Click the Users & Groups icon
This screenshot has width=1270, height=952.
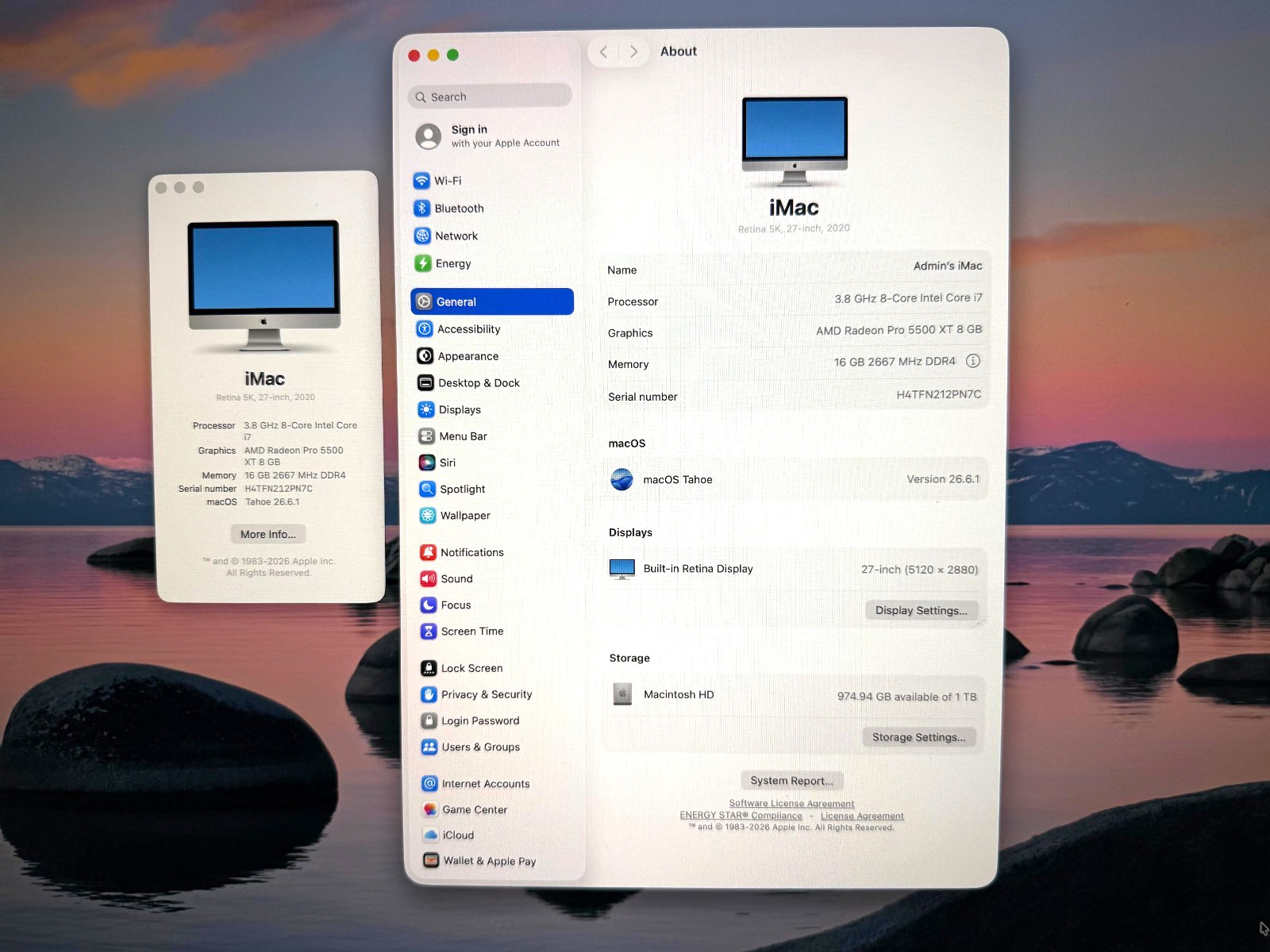(x=429, y=747)
